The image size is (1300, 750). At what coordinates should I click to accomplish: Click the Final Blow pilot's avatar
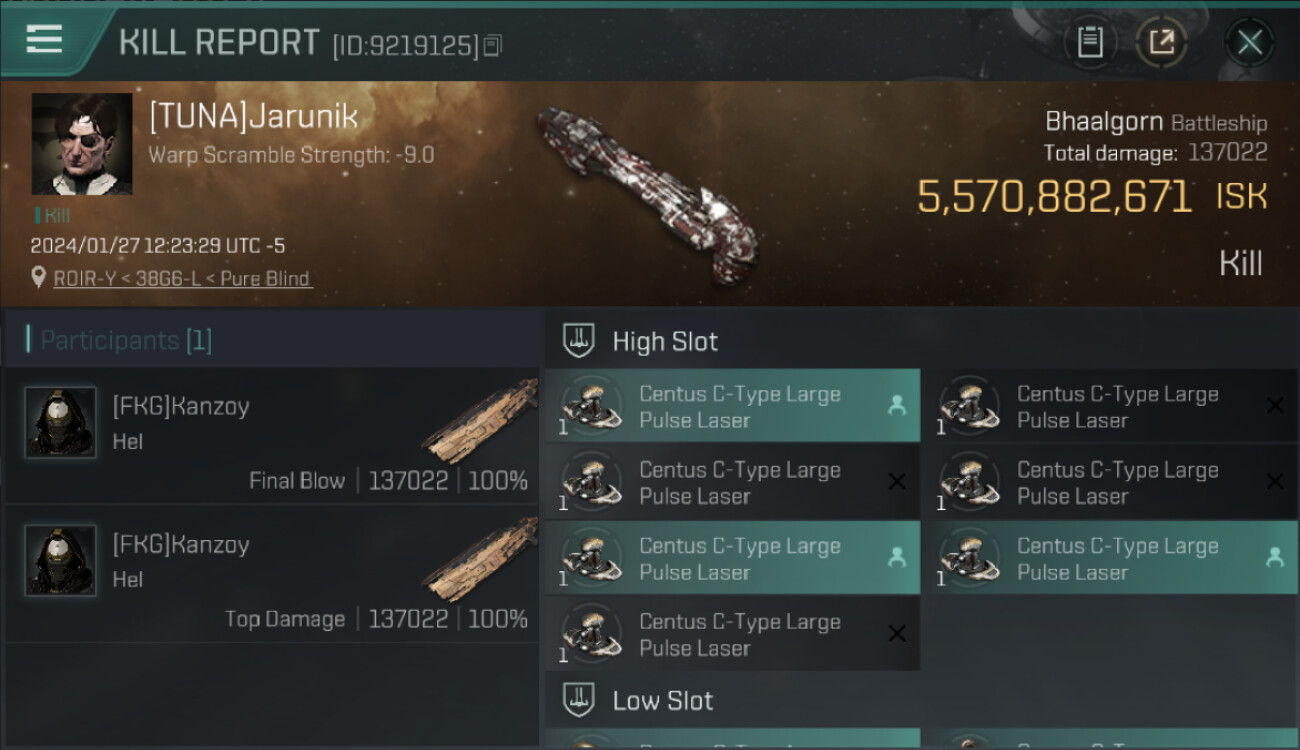[x=61, y=423]
